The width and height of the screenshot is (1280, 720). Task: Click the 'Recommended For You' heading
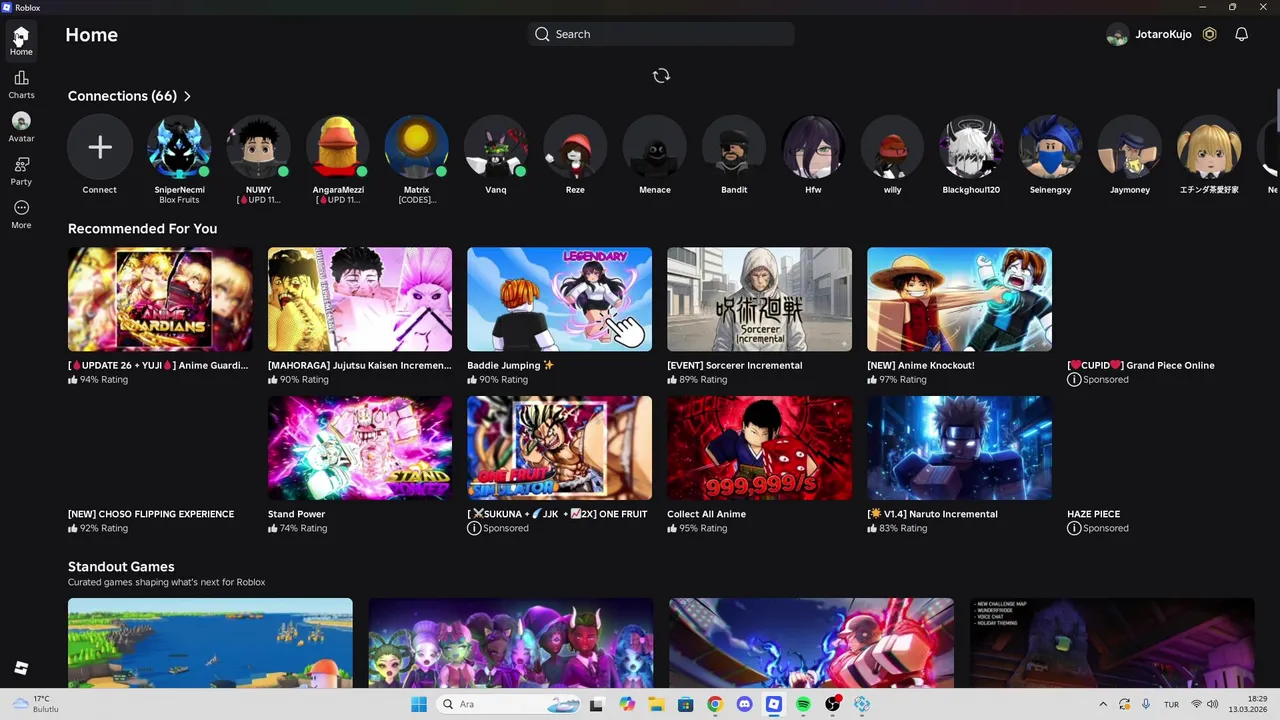pyautogui.click(x=142, y=228)
